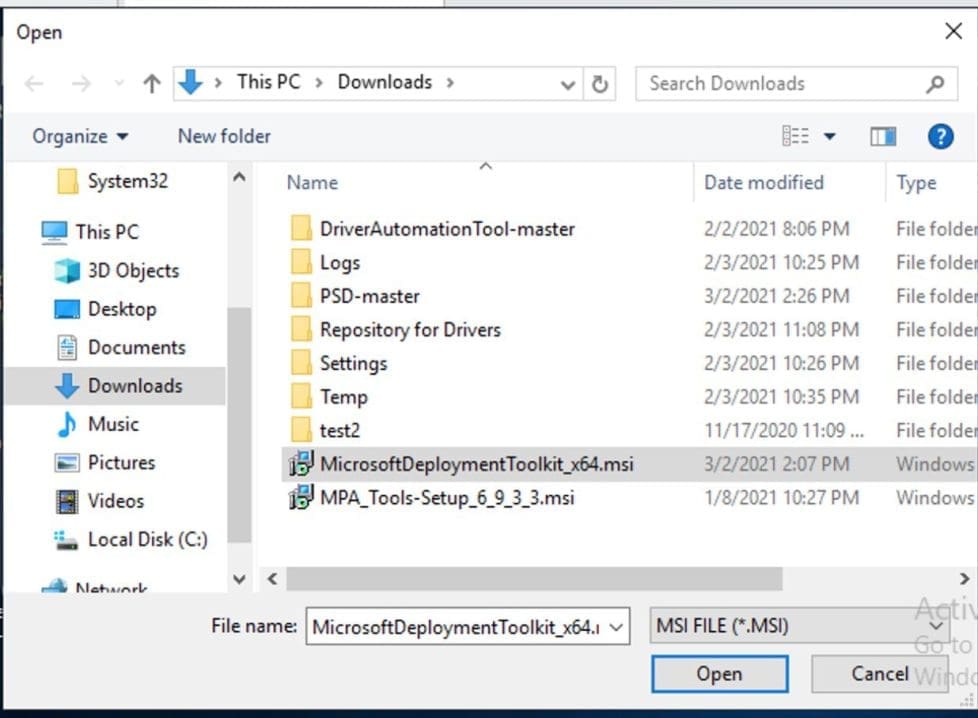The height and width of the screenshot is (718, 978).
Task: Click the blue Help question mark icon
Action: click(940, 137)
